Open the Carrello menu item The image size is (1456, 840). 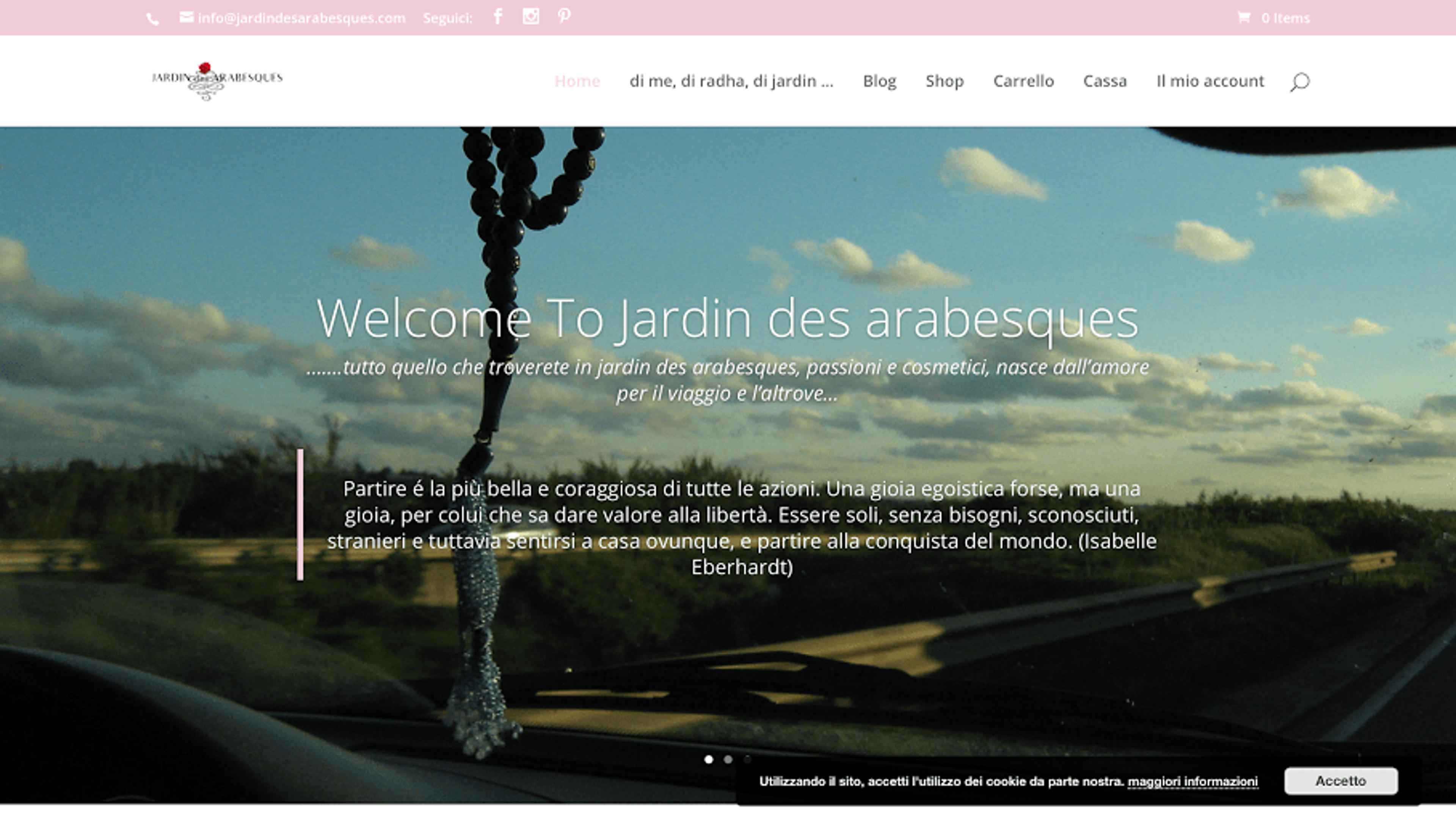tap(1023, 81)
